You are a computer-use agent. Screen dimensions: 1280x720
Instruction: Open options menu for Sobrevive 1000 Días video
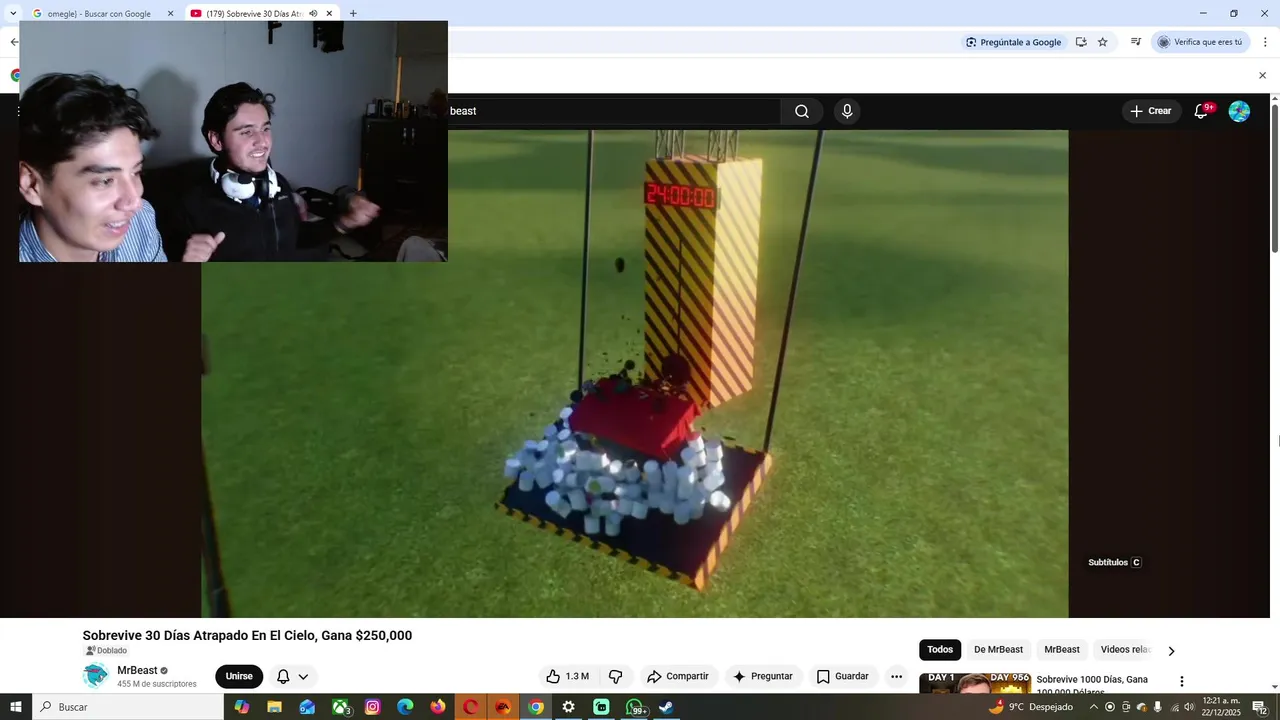pos(1181,681)
